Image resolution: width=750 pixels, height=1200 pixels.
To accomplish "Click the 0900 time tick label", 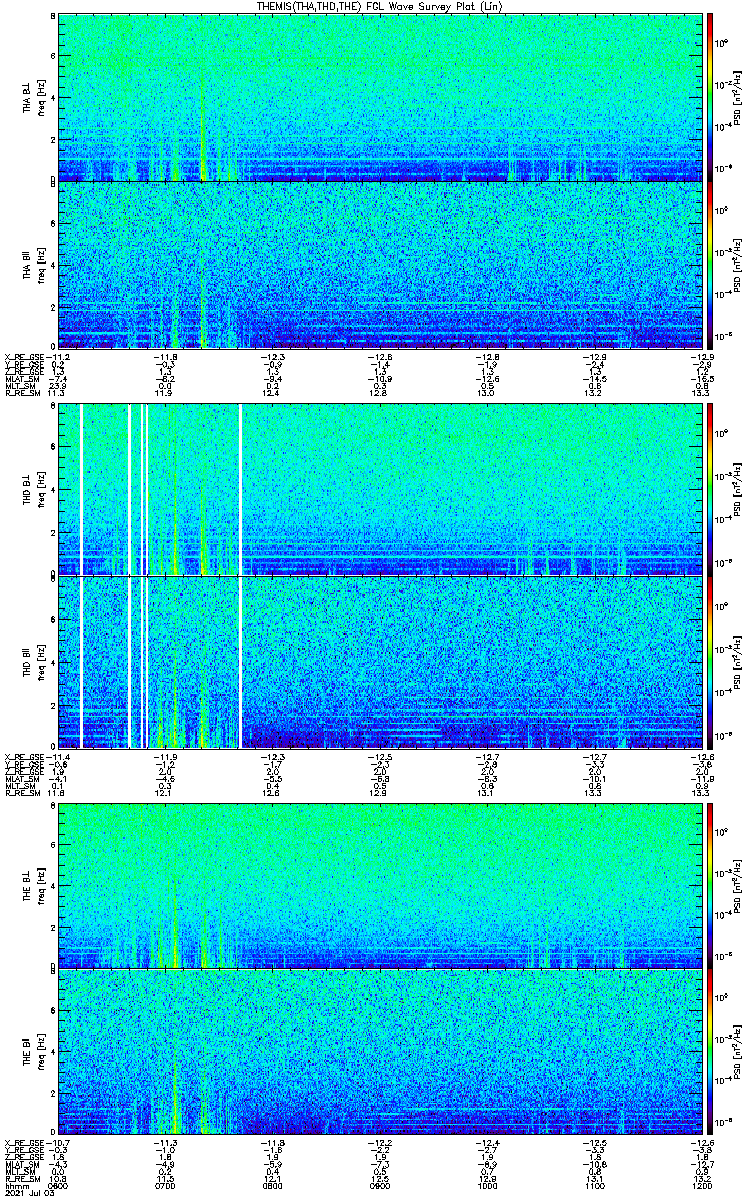I will (381, 1185).
